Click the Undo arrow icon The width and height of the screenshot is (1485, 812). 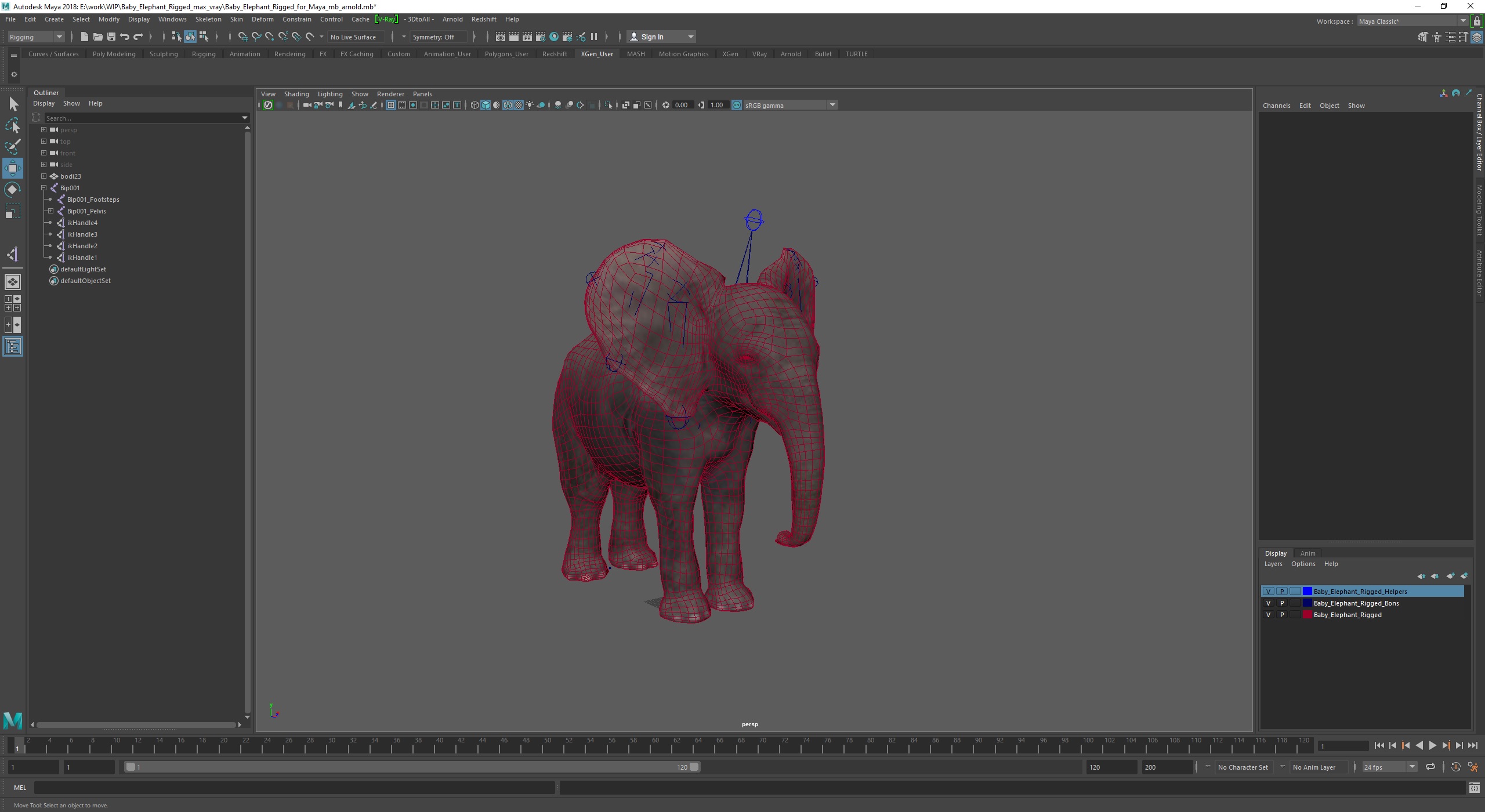124,37
